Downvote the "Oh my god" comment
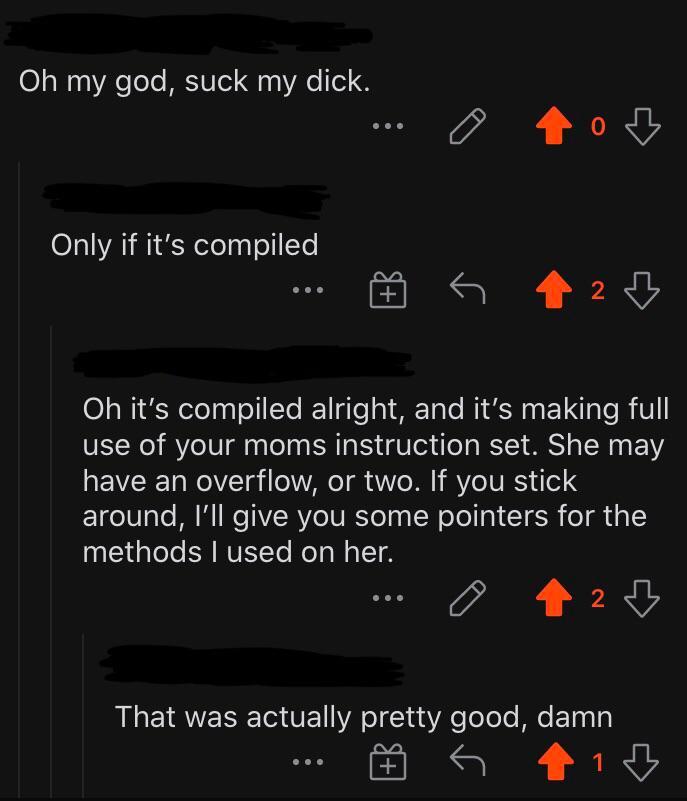 click(x=642, y=127)
